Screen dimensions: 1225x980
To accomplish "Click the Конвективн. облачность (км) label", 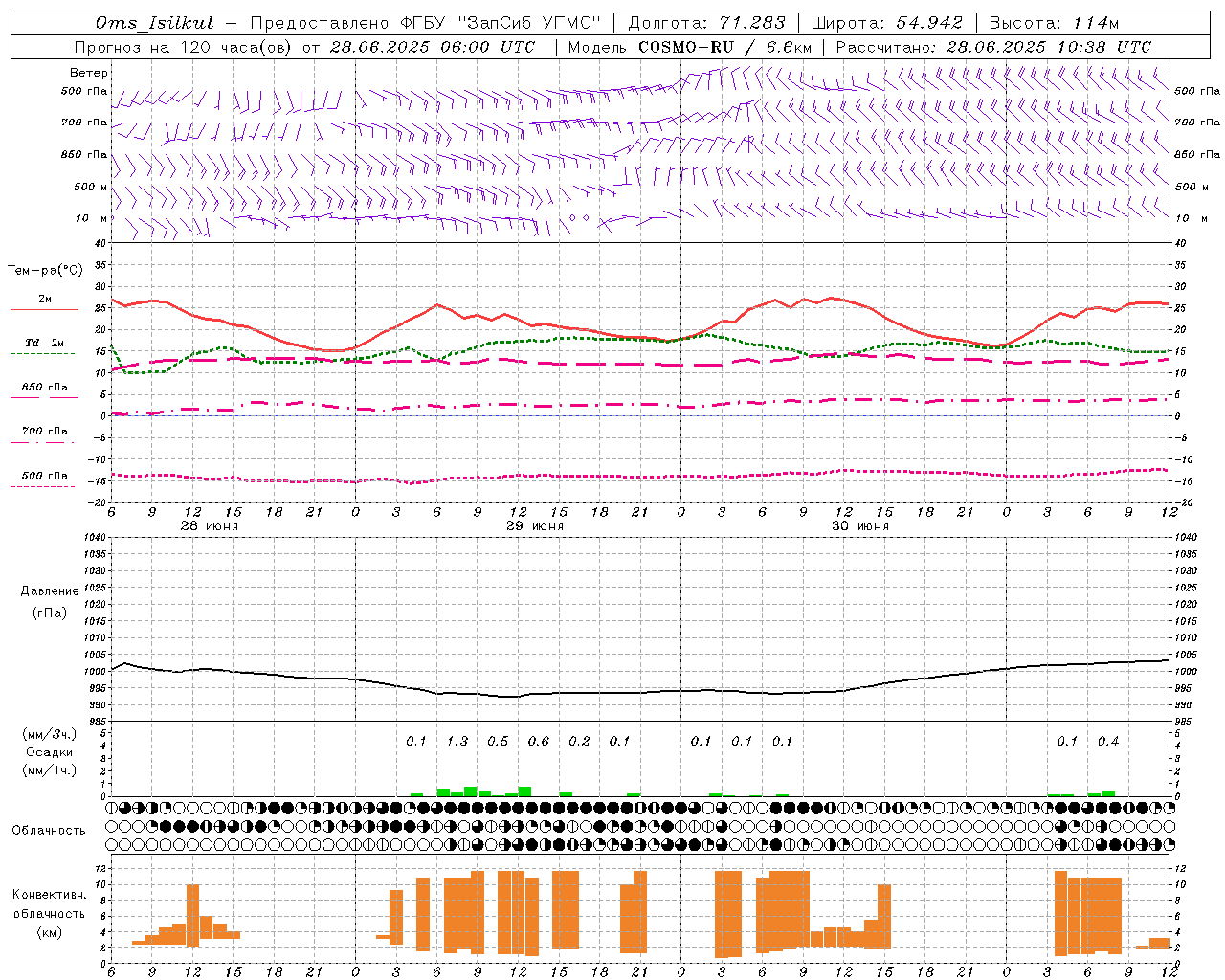I will coord(49,913).
